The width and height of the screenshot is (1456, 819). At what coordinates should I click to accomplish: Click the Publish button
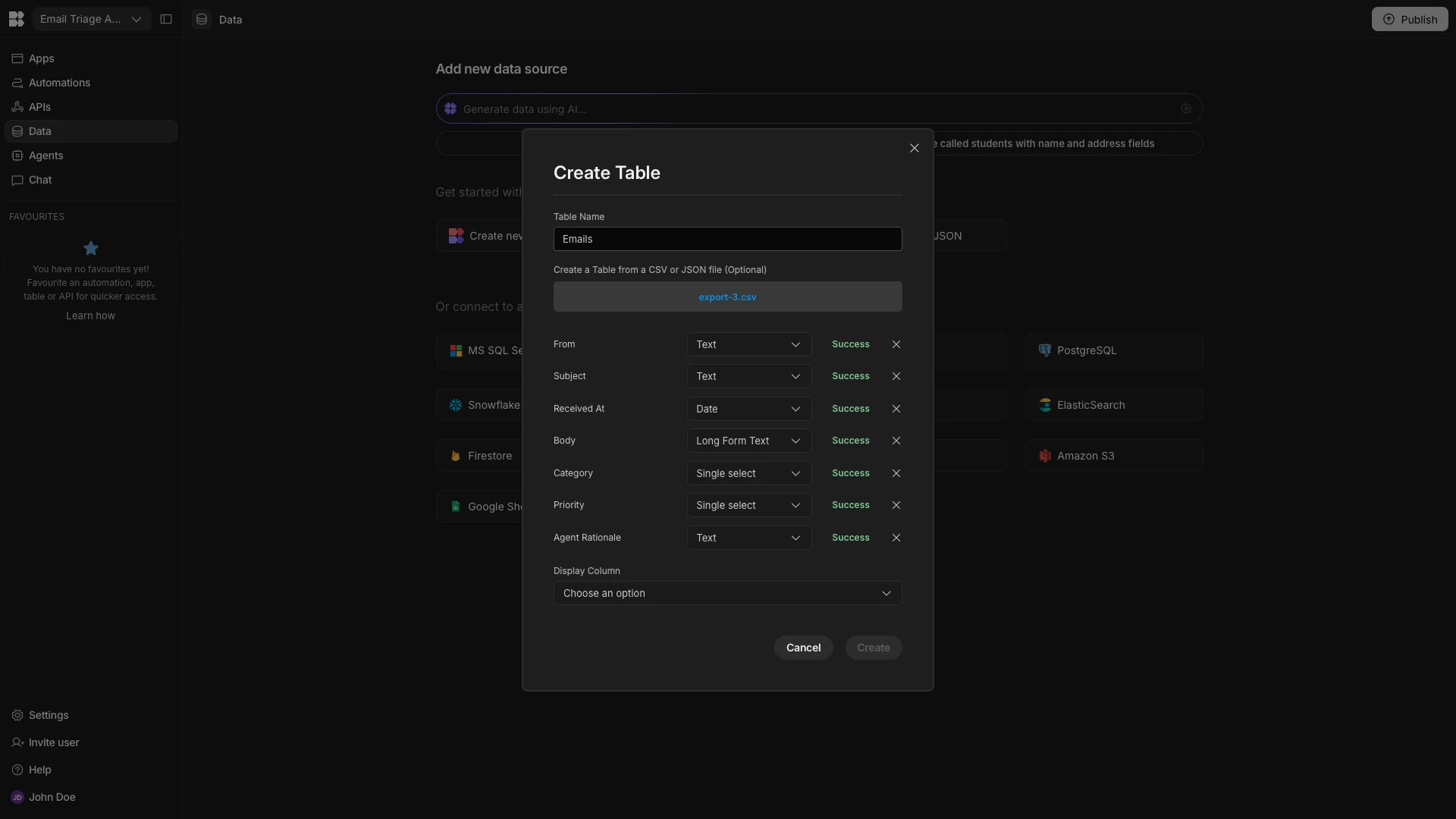tap(1409, 19)
